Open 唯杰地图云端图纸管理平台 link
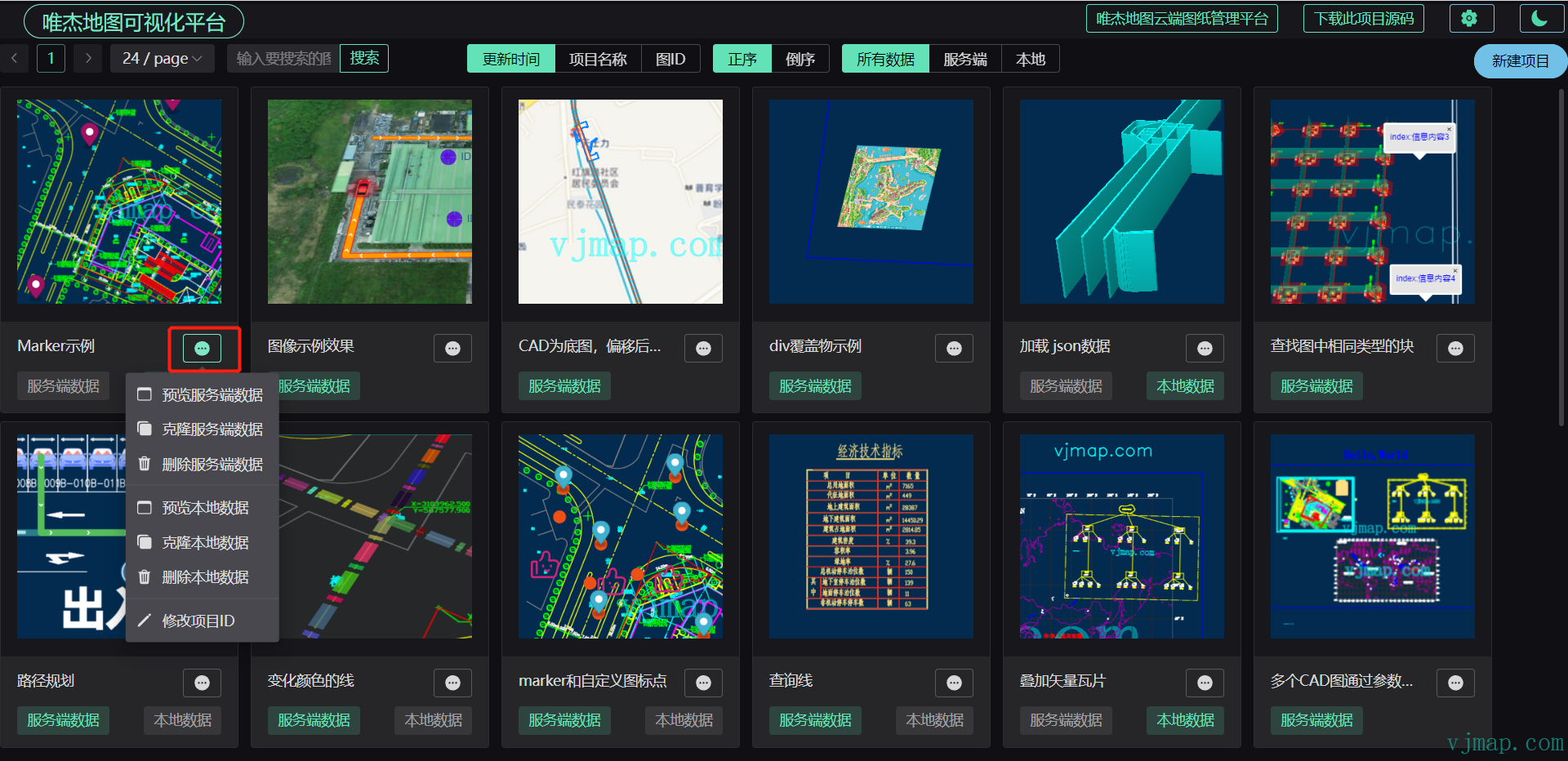The width and height of the screenshot is (1568, 761). pyautogui.click(x=1182, y=17)
